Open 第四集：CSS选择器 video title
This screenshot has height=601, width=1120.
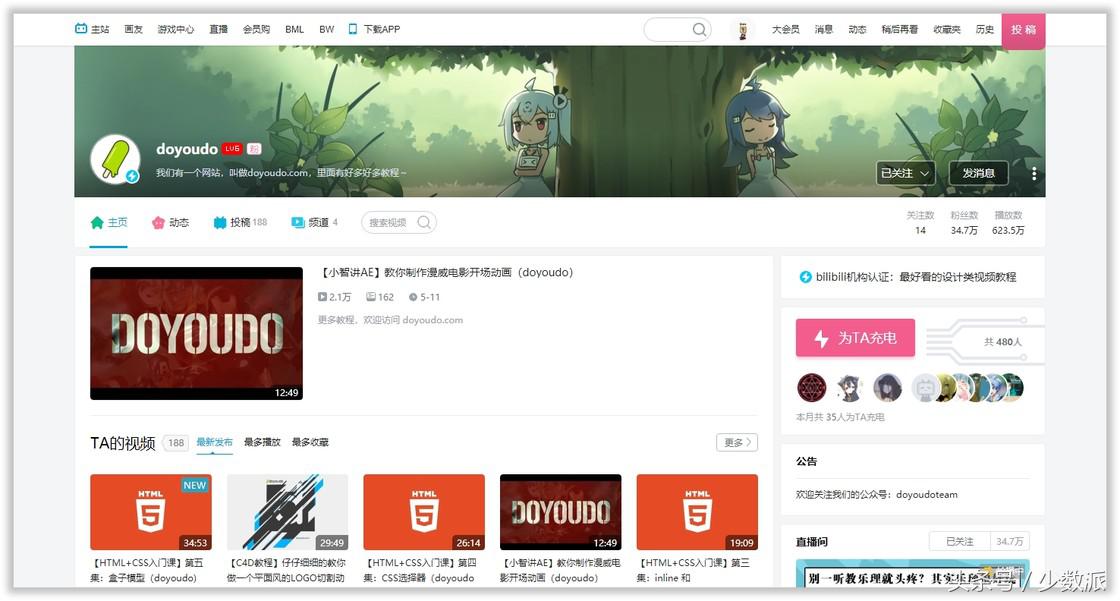click(x=421, y=570)
